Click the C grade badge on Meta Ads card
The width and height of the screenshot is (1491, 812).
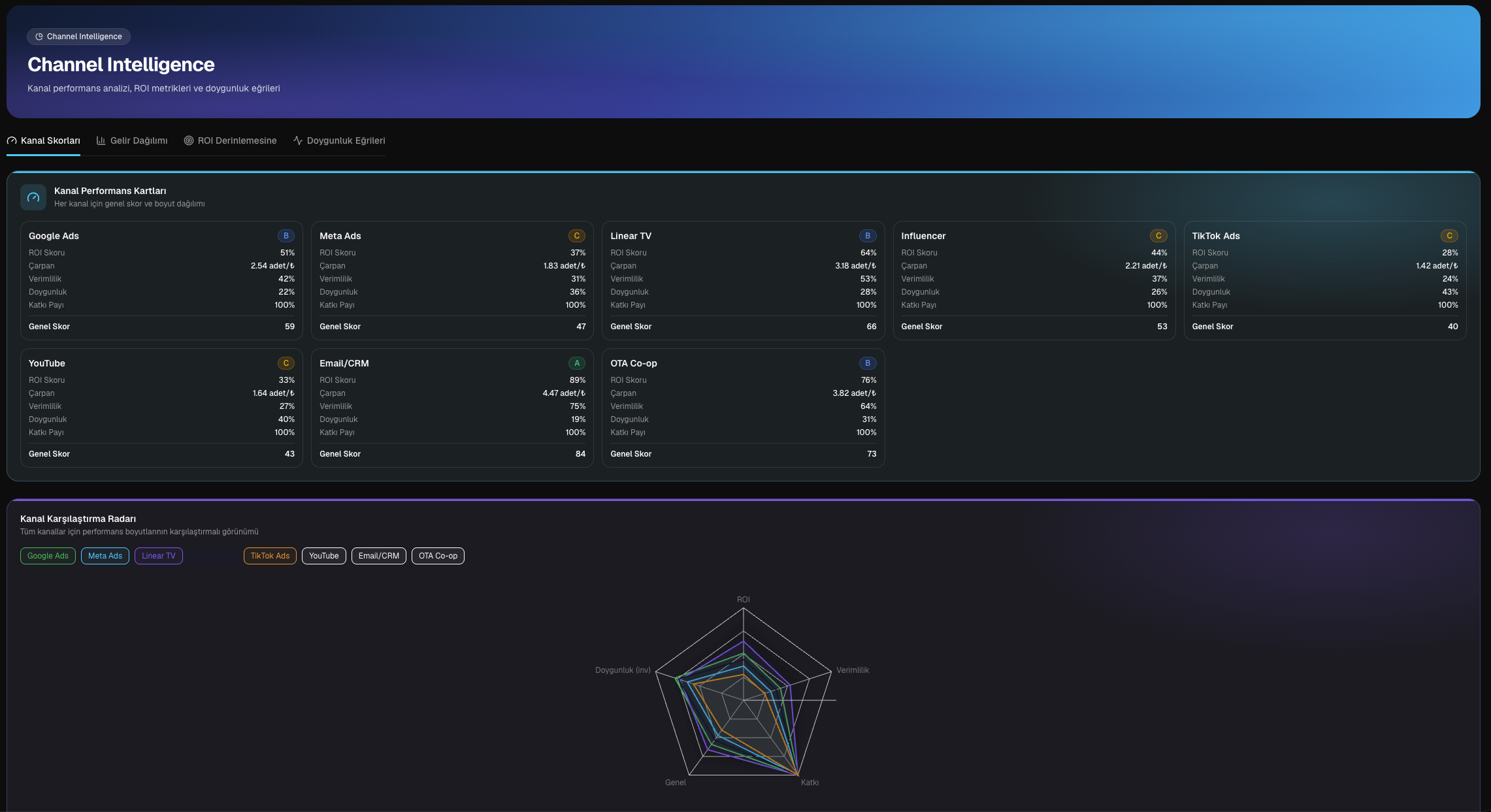pyautogui.click(x=577, y=236)
